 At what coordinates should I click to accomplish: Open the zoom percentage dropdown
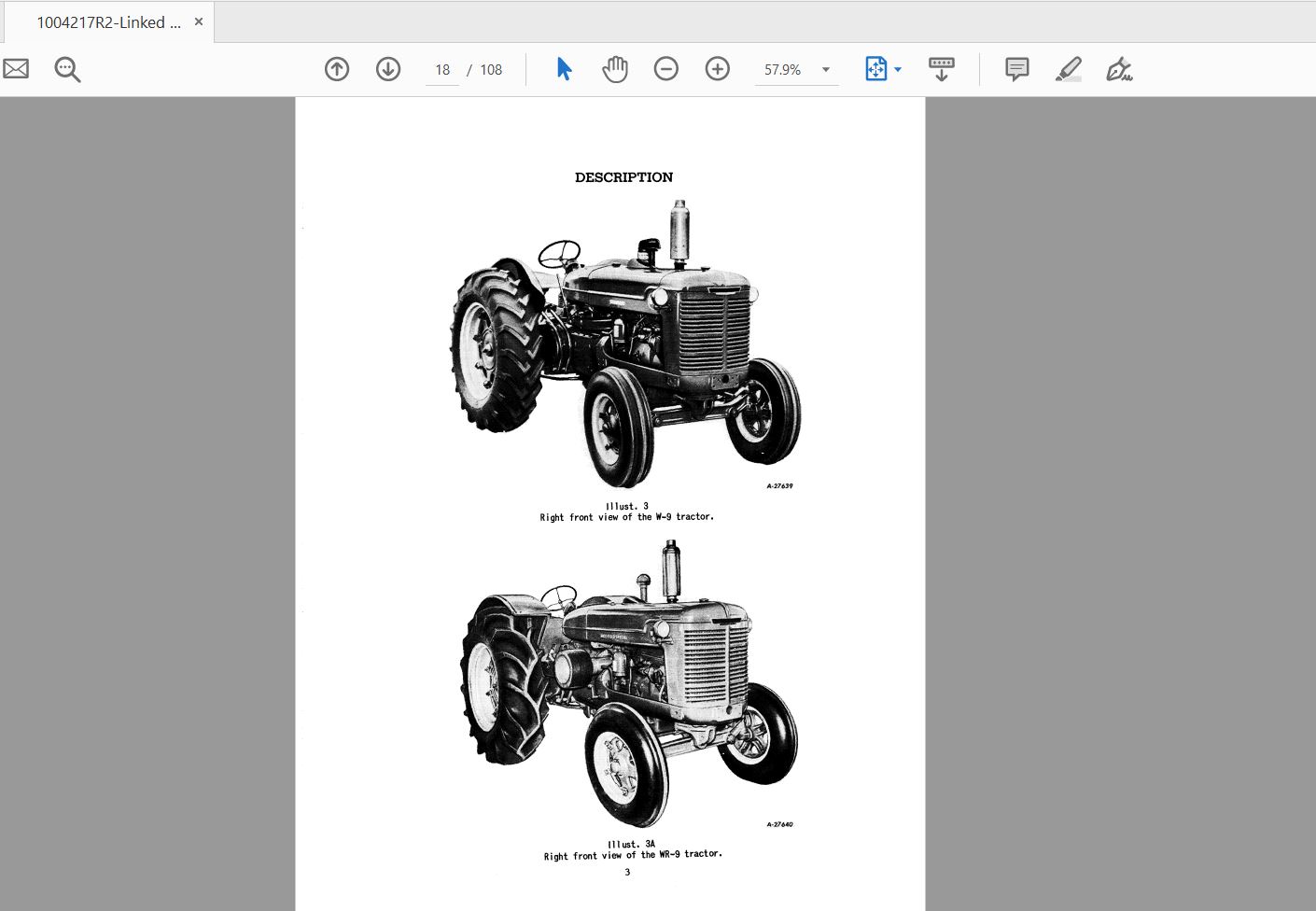(825, 69)
